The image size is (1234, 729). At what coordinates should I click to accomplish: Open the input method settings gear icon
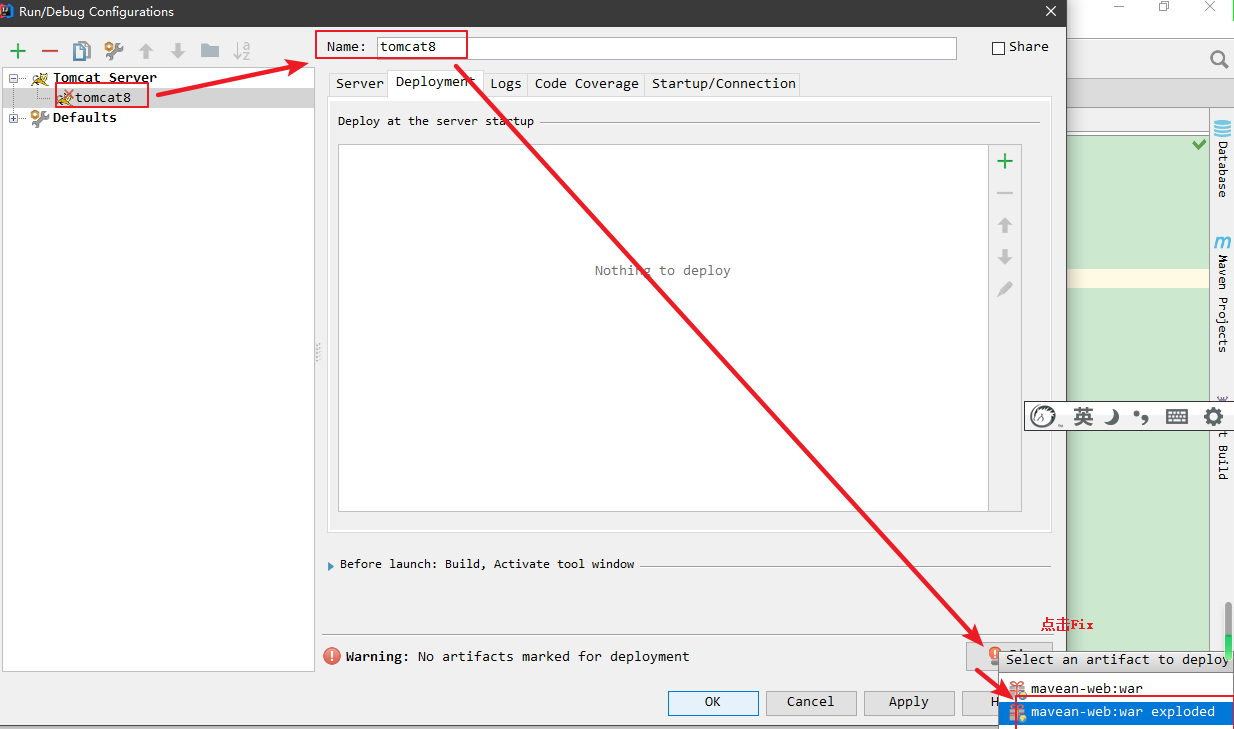tap(1213, 416)
